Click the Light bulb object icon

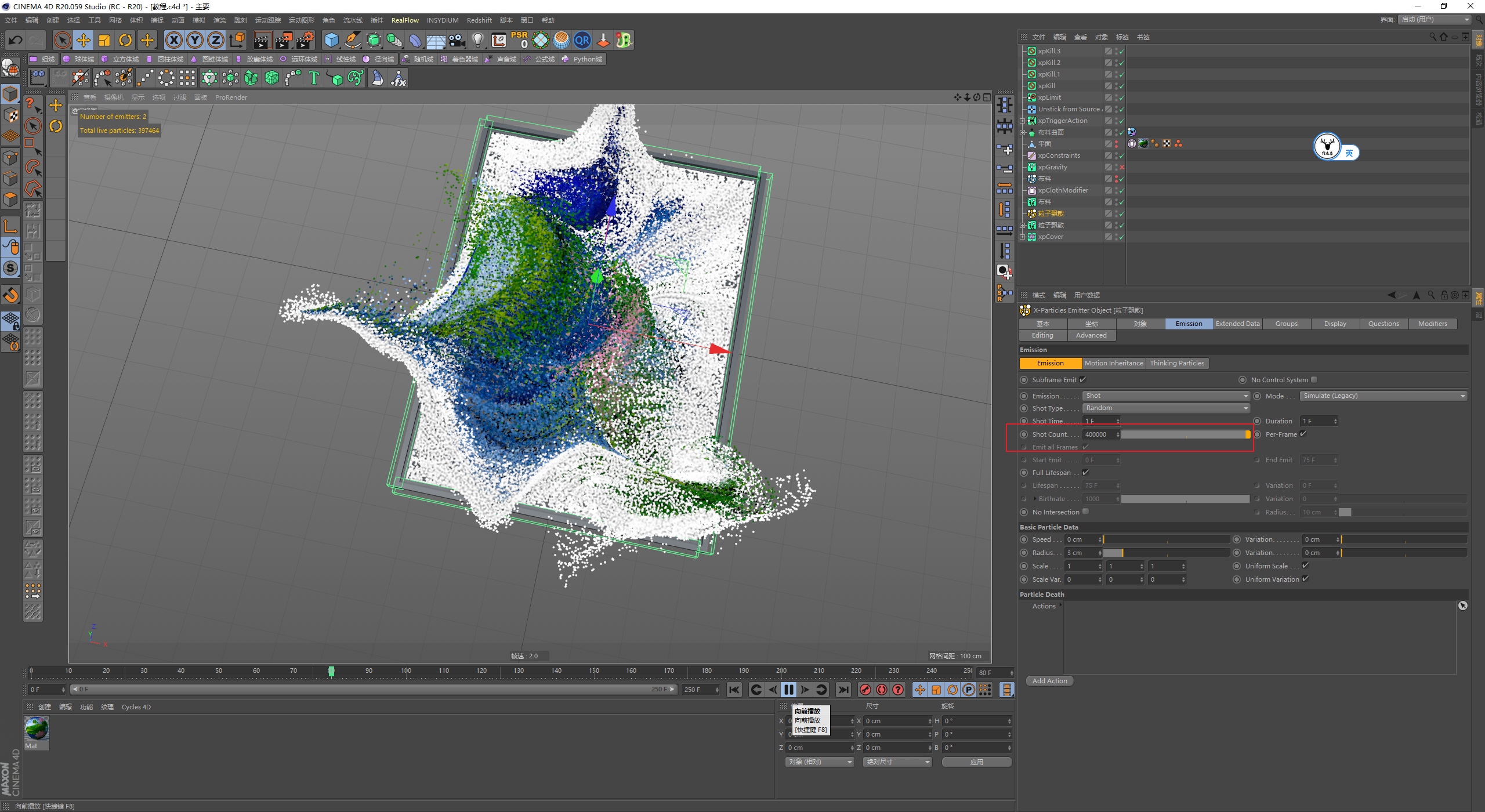[477, 40]
